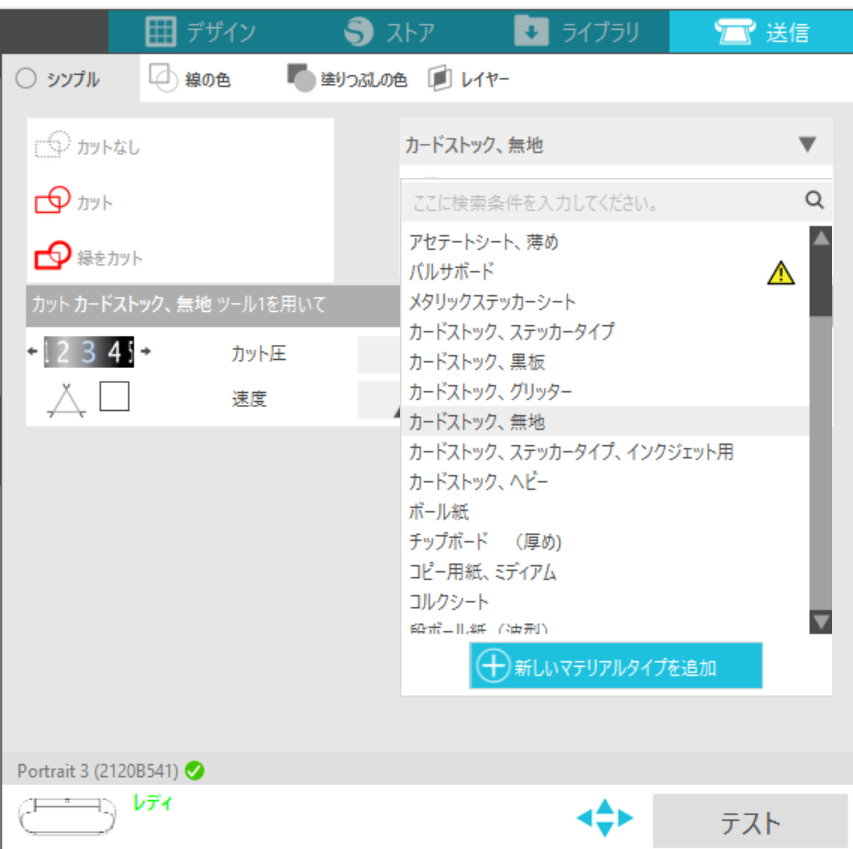Viewport: 853px width, 849px height.
Task: Select highlighted カードストック、無地 list entry
Action: 605,422
